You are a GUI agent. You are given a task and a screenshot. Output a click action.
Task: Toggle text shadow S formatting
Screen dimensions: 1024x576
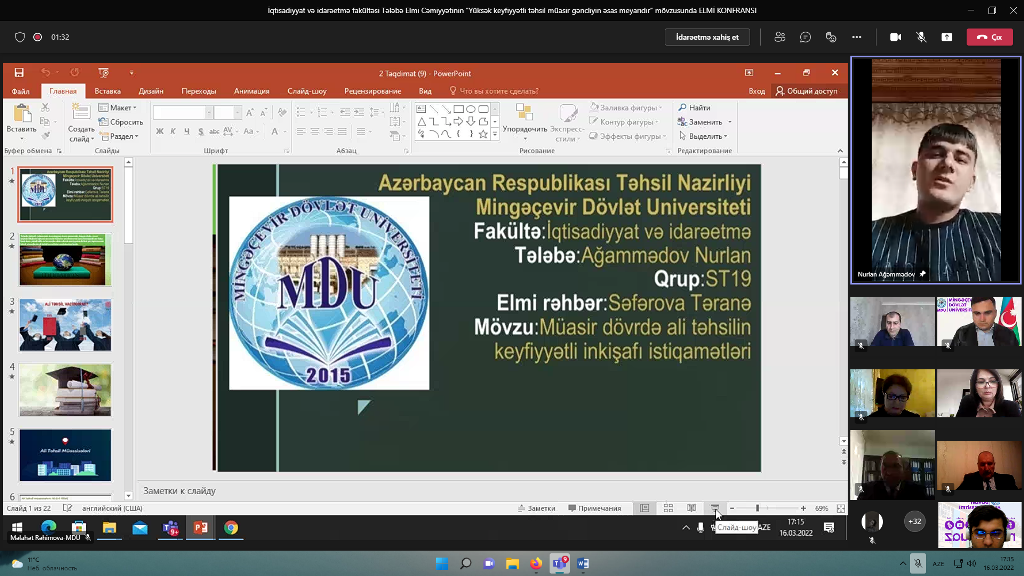tap(200, 131)
